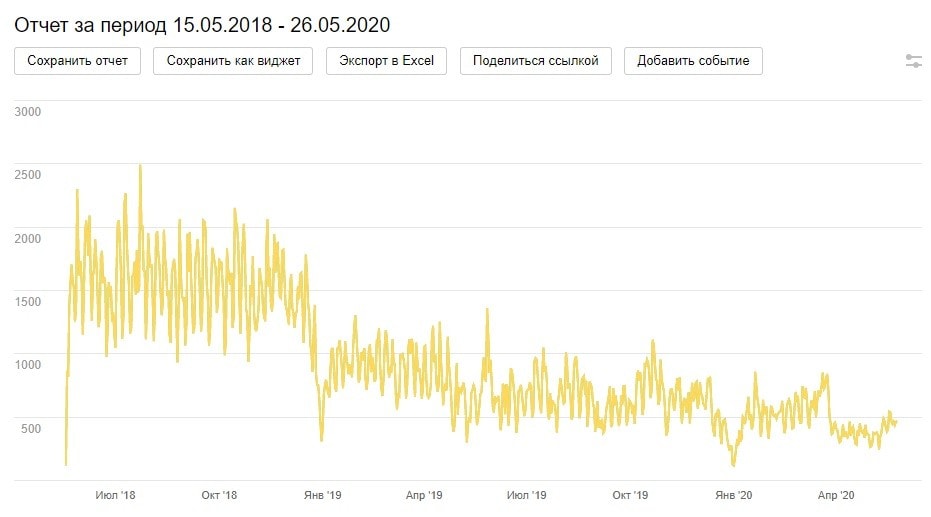The height and width of the screenshot is (517, 931).
Task: Export the report via "Экспорт в Excel"
Action: 386,61
